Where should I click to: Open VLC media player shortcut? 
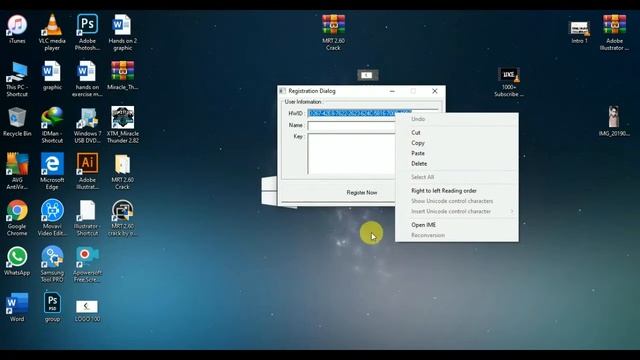(x=52, y=25)
